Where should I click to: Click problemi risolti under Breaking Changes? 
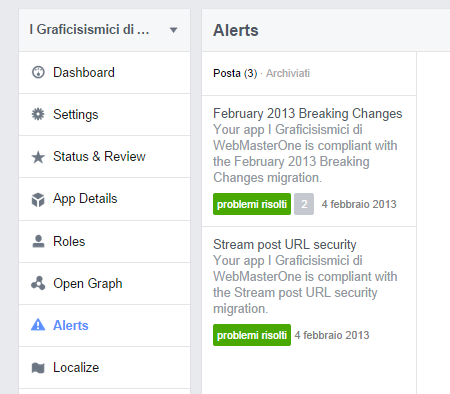pos(252,204)
